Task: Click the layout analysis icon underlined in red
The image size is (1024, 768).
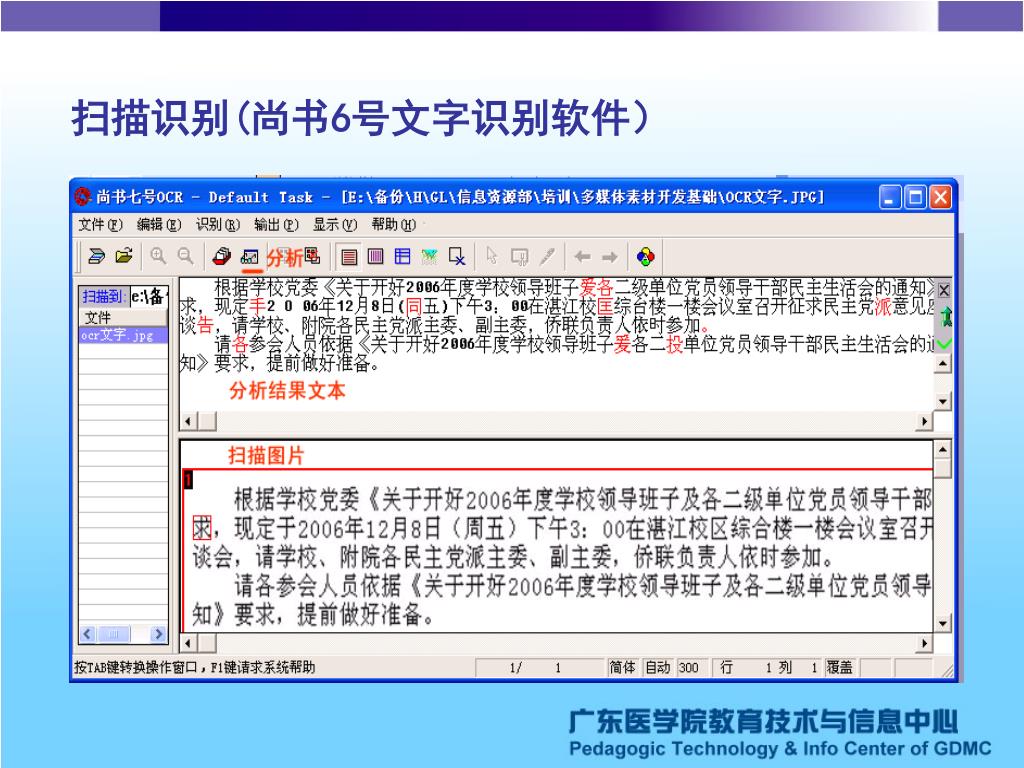Action: 250,257
